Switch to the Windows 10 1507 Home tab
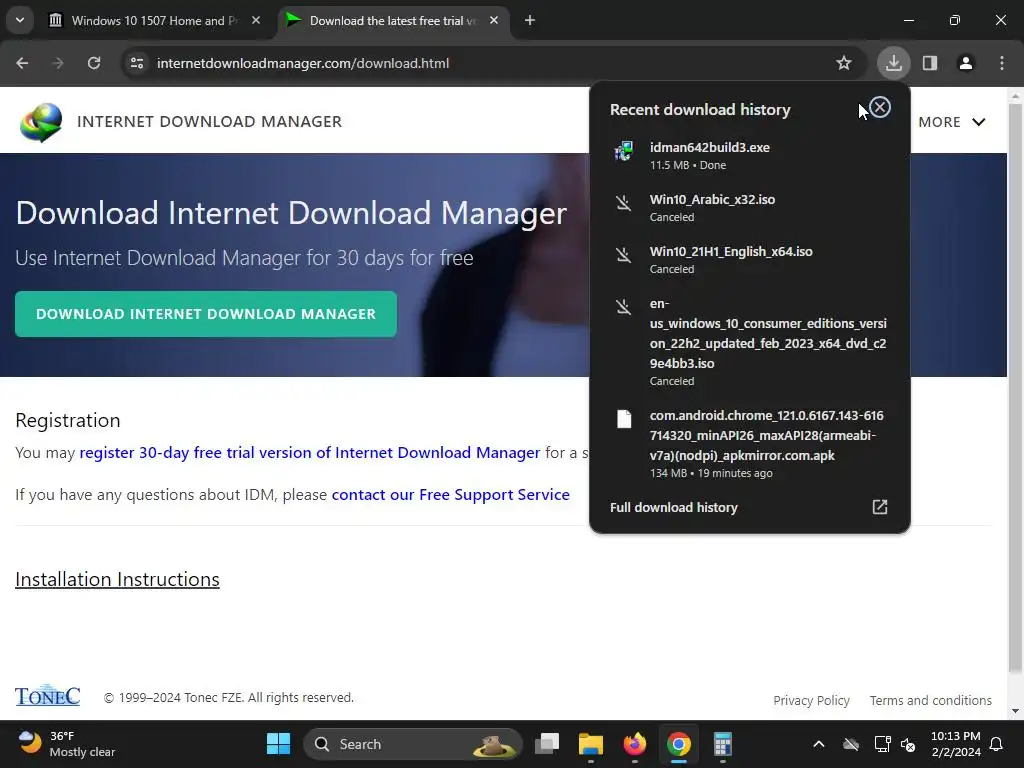Screen dimensions: 1024x768 (x=155, y=21)
